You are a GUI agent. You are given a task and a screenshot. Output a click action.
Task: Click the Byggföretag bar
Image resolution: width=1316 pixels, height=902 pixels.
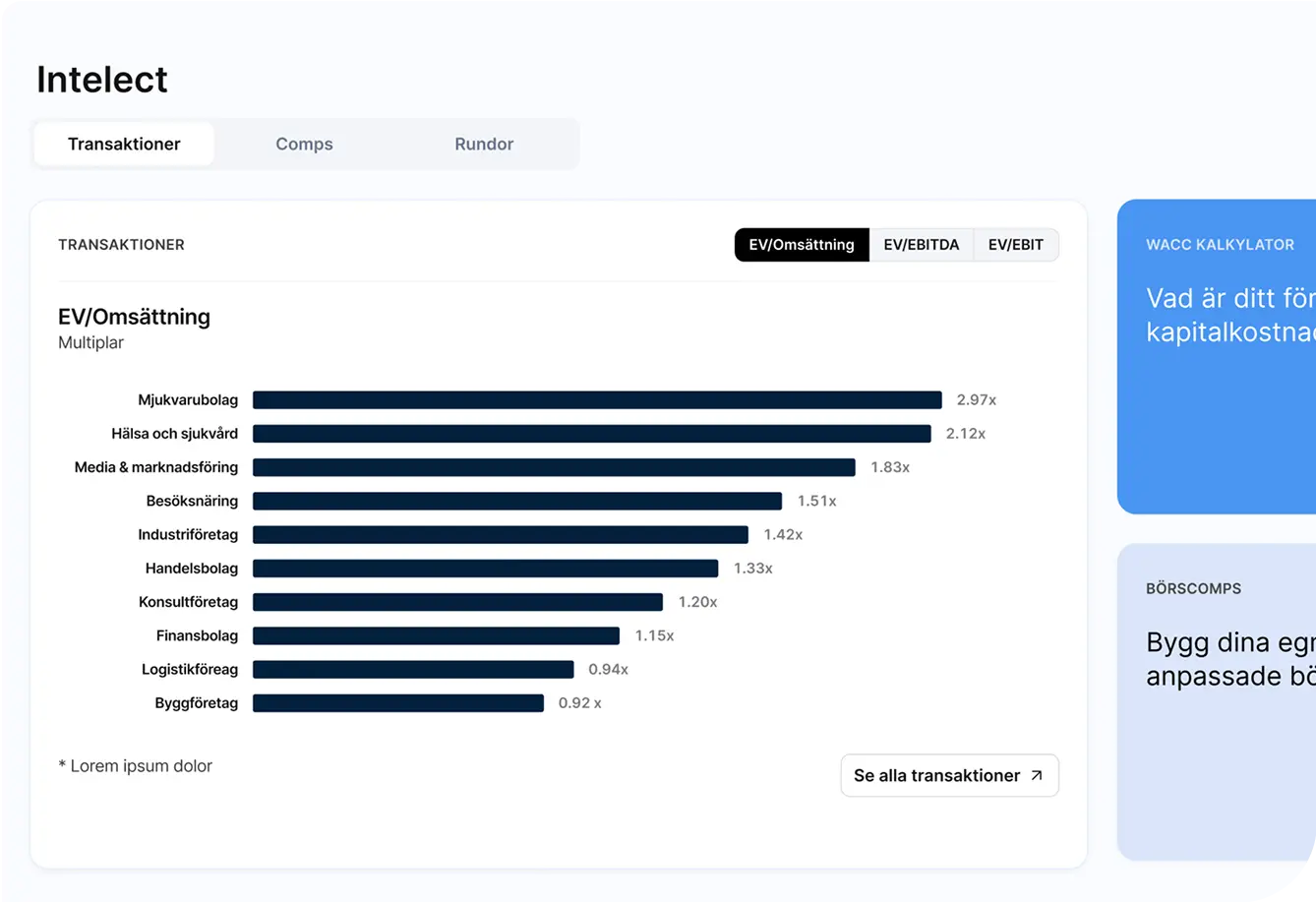click(x=398, y=703)
